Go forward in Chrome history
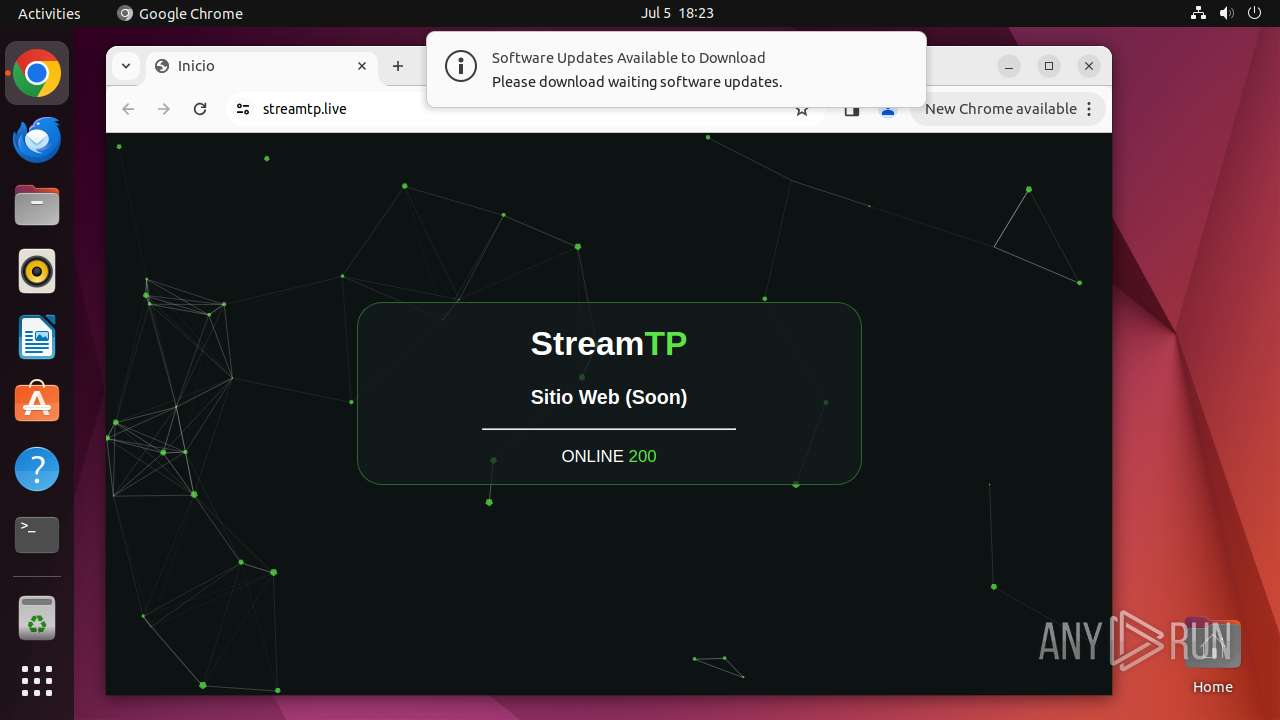This screenshot has height=720, width=1280. tap(164, 109)
